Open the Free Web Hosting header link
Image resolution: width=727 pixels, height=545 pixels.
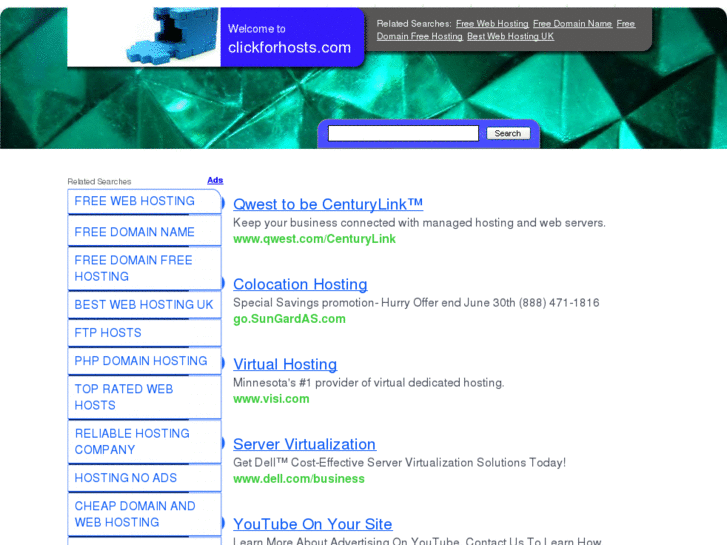[x=492, y=24]
